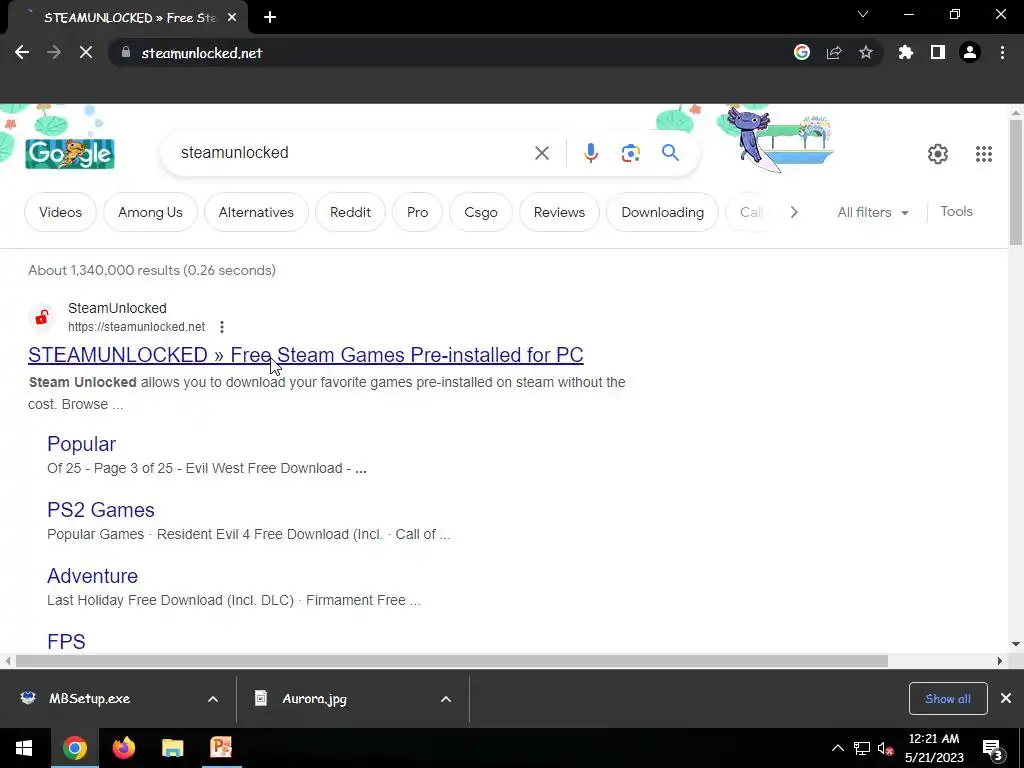Click the https://steamunlocked.net result URL

click(136, 327)
